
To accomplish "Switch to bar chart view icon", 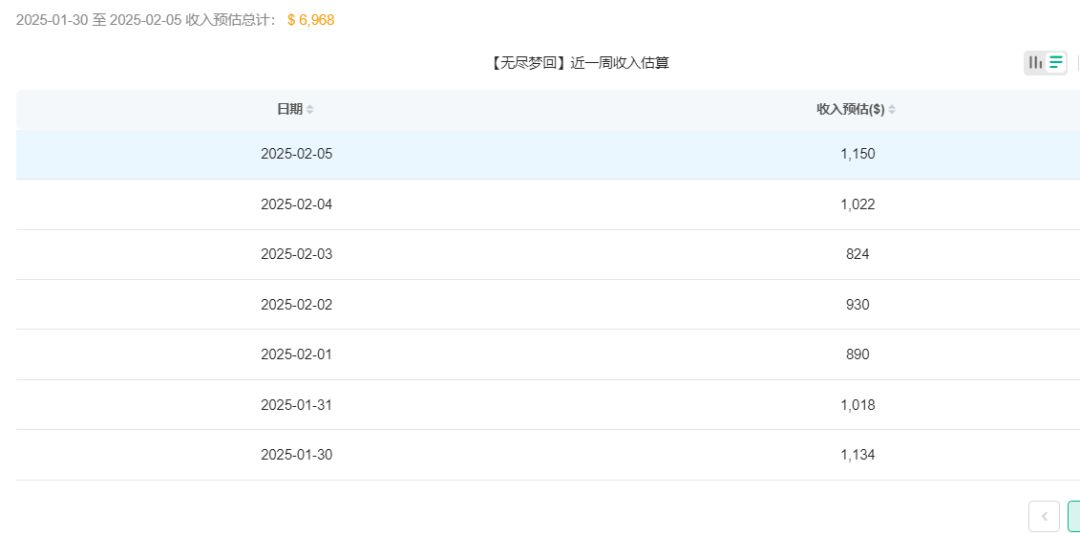I will coord(1035,63).
